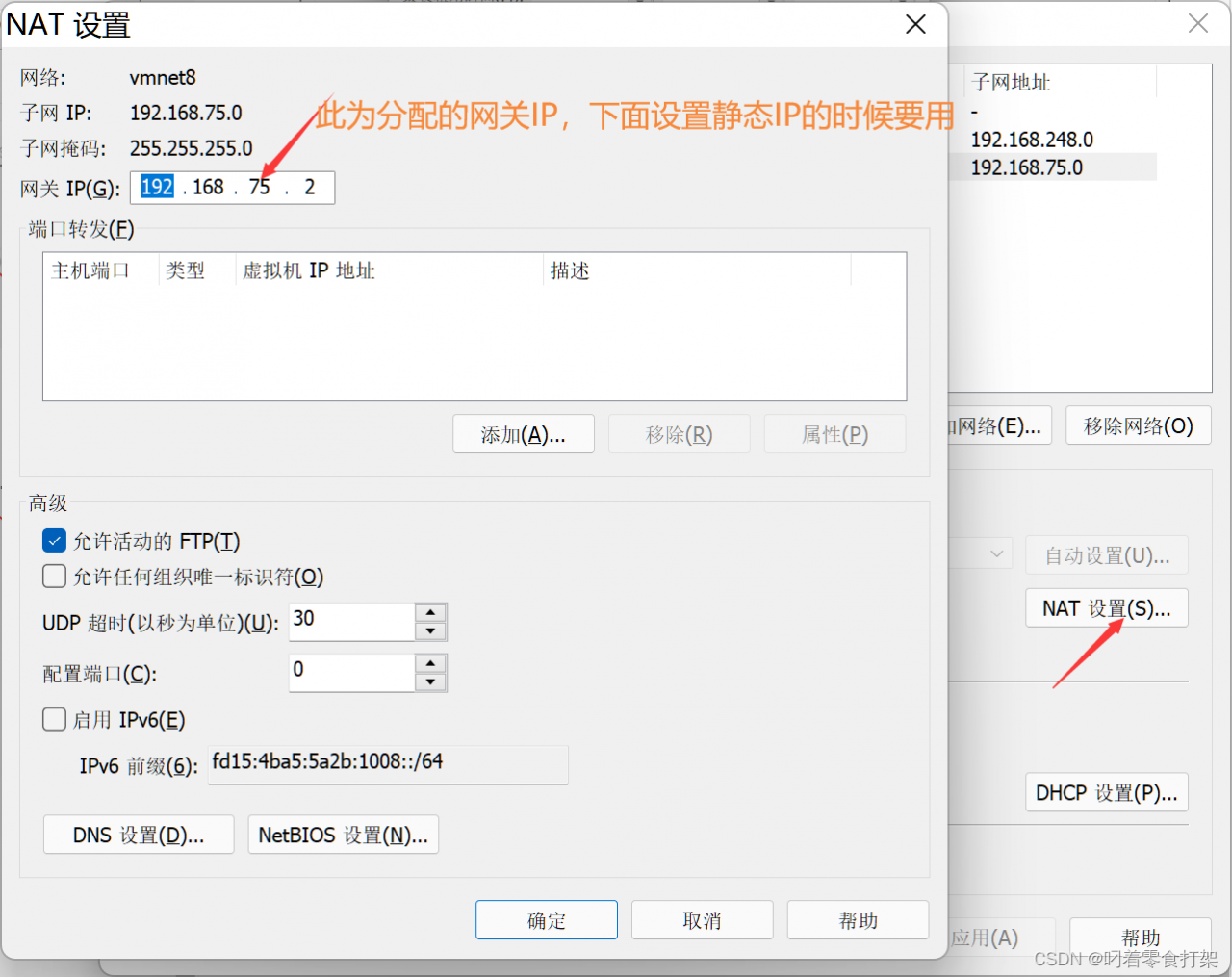This screenshot has width=1232, height=977.
Task: Click the 类型 column header
Action: 197,270
